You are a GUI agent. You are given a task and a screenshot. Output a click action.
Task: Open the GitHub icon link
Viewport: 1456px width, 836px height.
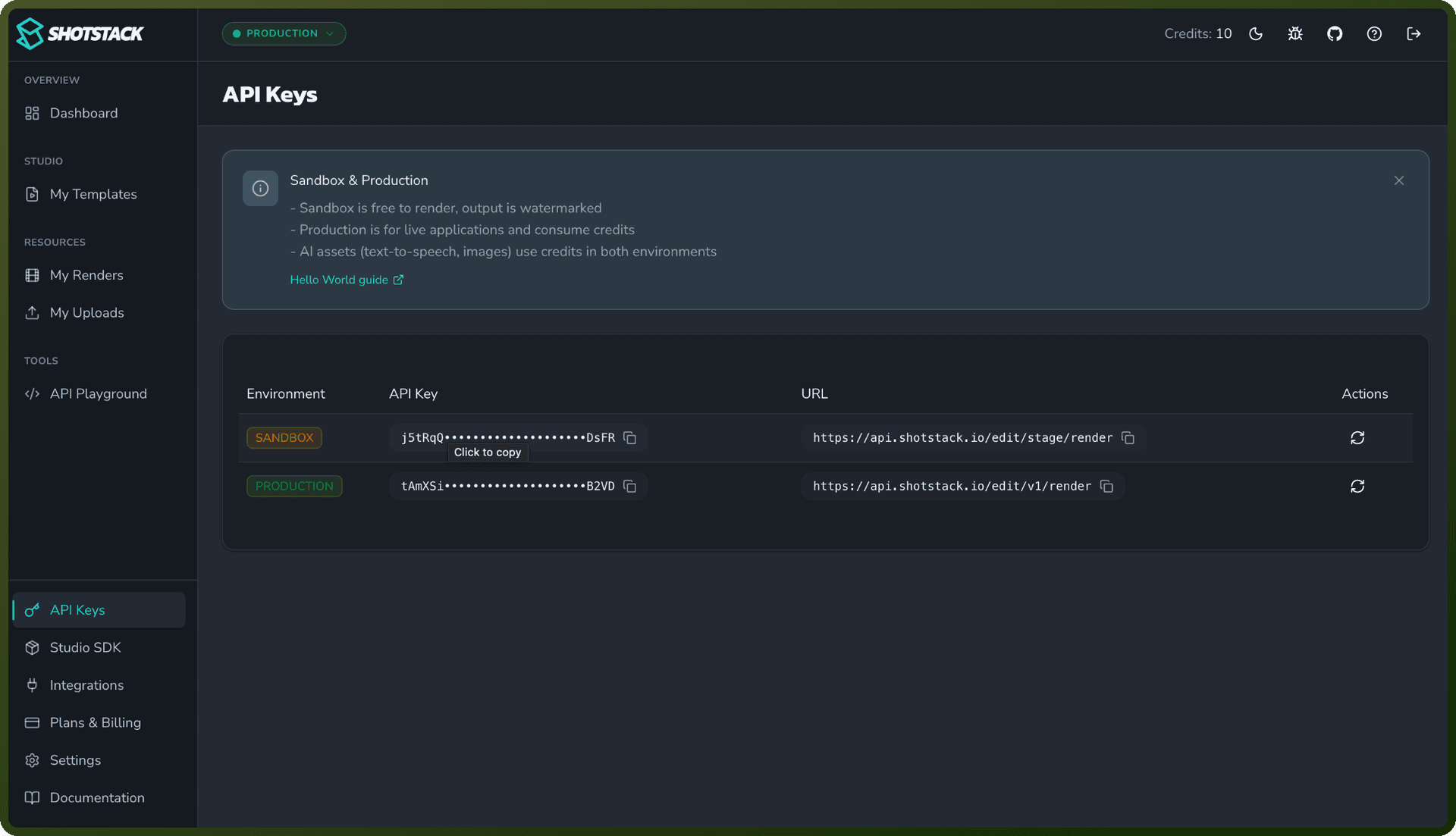pos(1335,33)
